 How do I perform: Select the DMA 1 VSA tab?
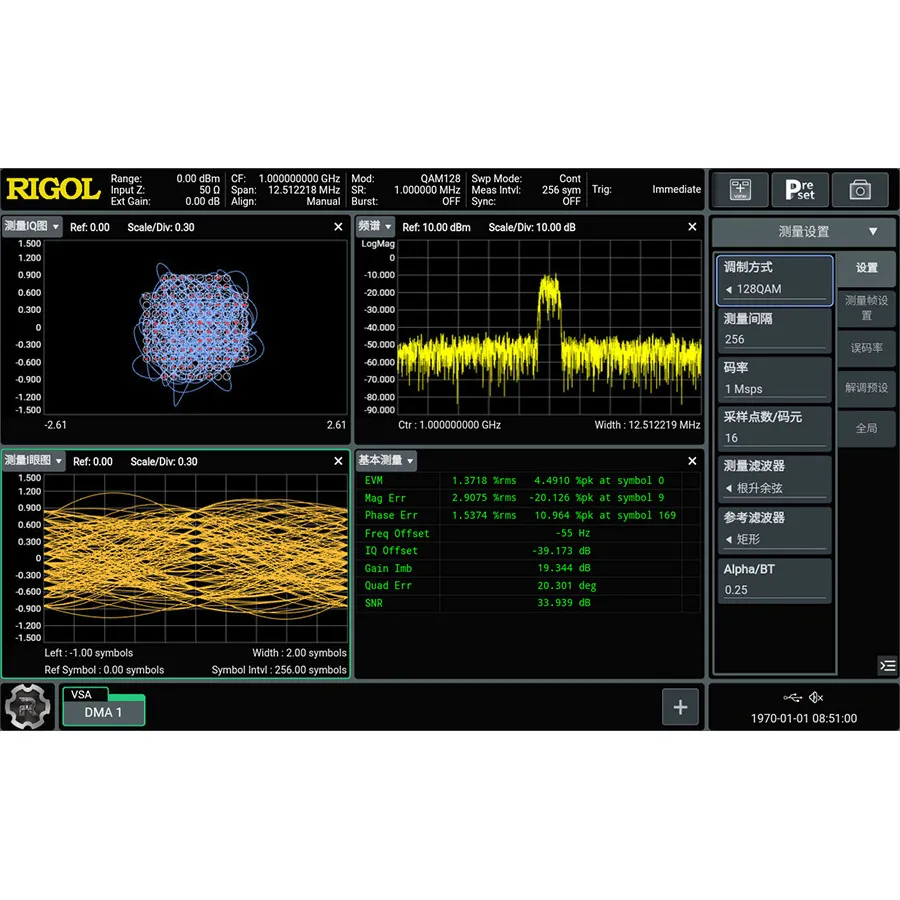pos(103,710)
